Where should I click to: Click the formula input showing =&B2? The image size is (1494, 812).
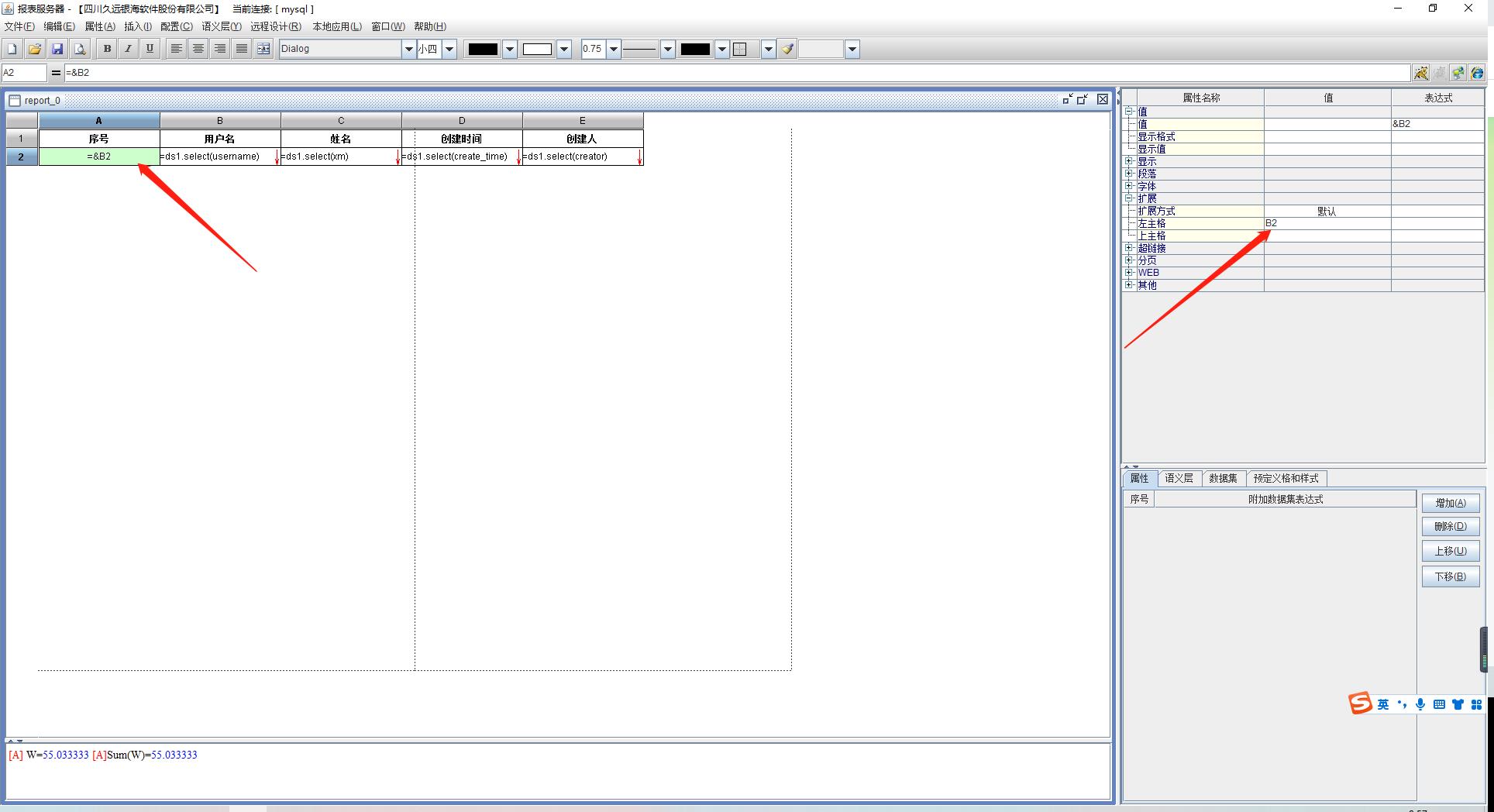(737, 73)
